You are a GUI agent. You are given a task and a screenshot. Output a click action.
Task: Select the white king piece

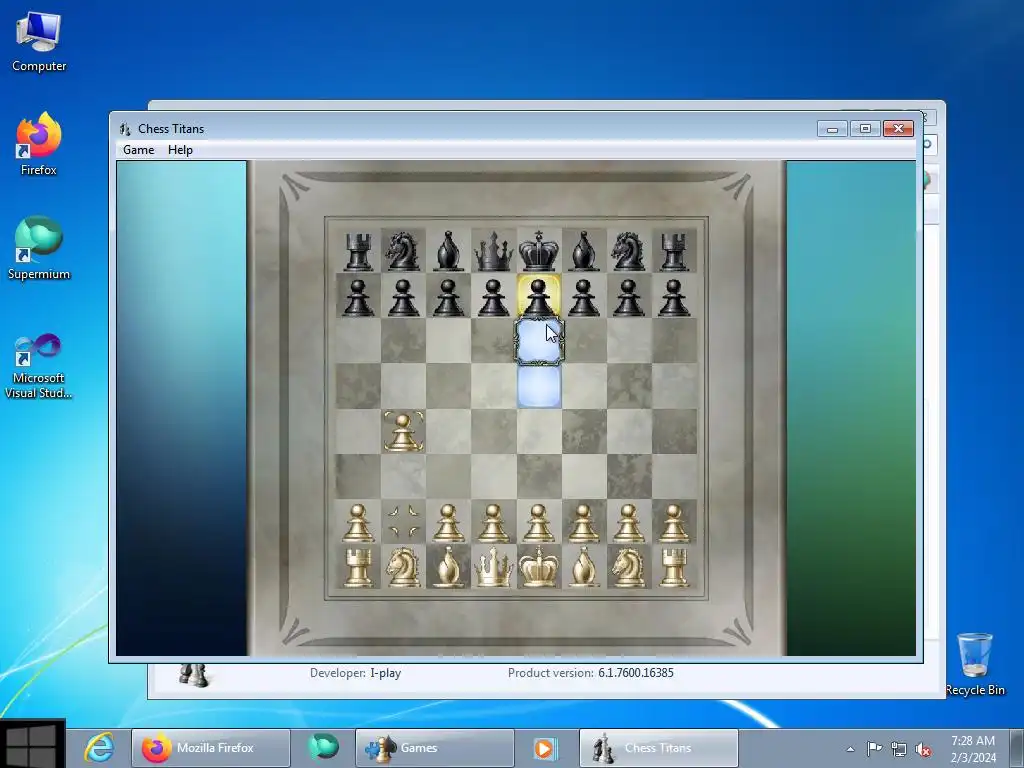pos(539,567)
